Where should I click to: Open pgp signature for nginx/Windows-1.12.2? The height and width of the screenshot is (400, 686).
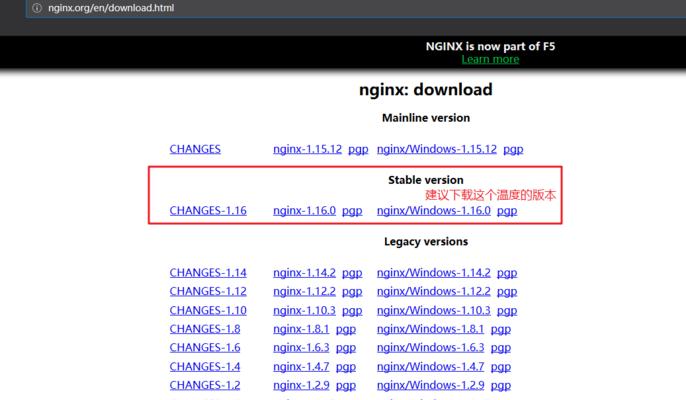(x=507, y=292)
